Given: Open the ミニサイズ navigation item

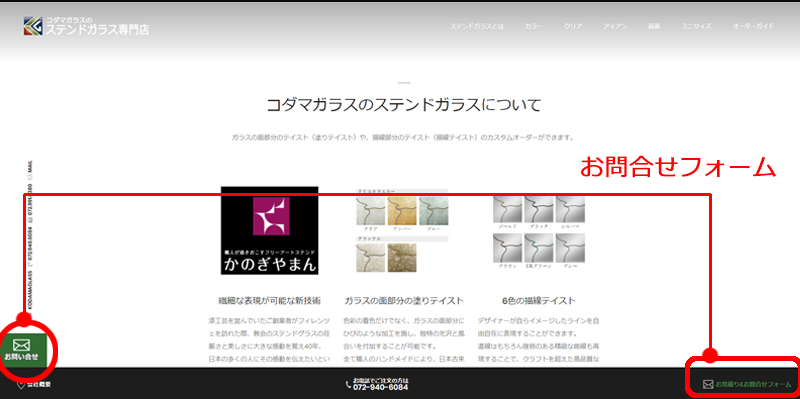Looking at the screenshot, I should pyautogui.click(x=696, y=26).
